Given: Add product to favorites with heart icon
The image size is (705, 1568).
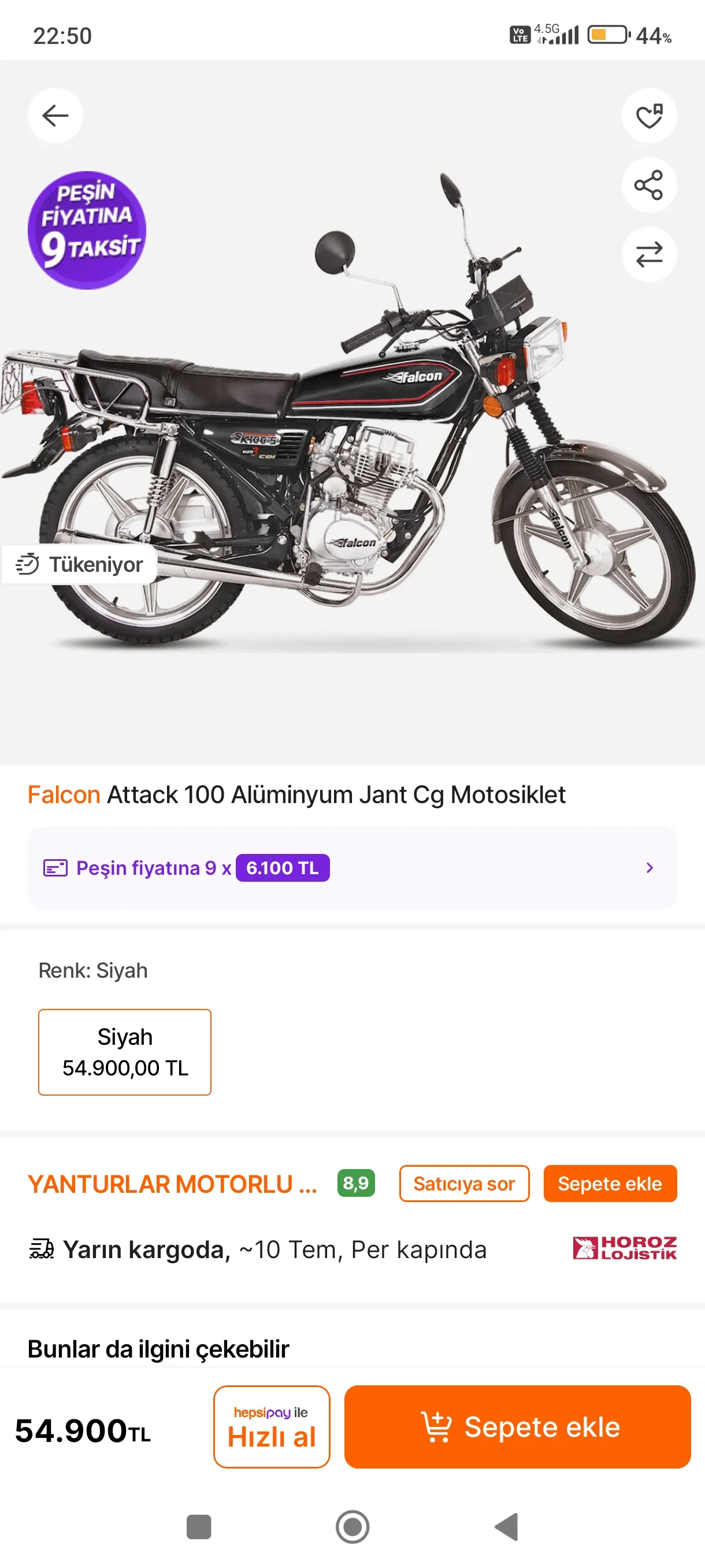Looking at the screenshot, I should coord(648,116).
